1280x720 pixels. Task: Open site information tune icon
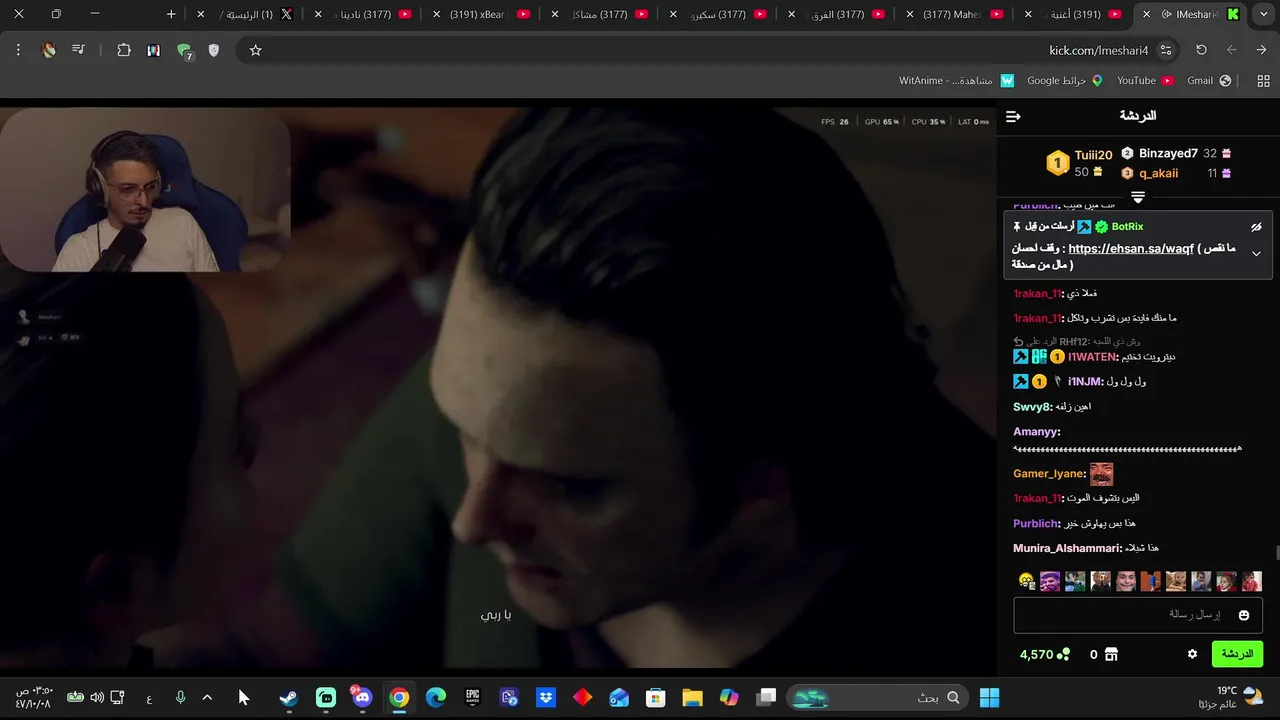1166,50
